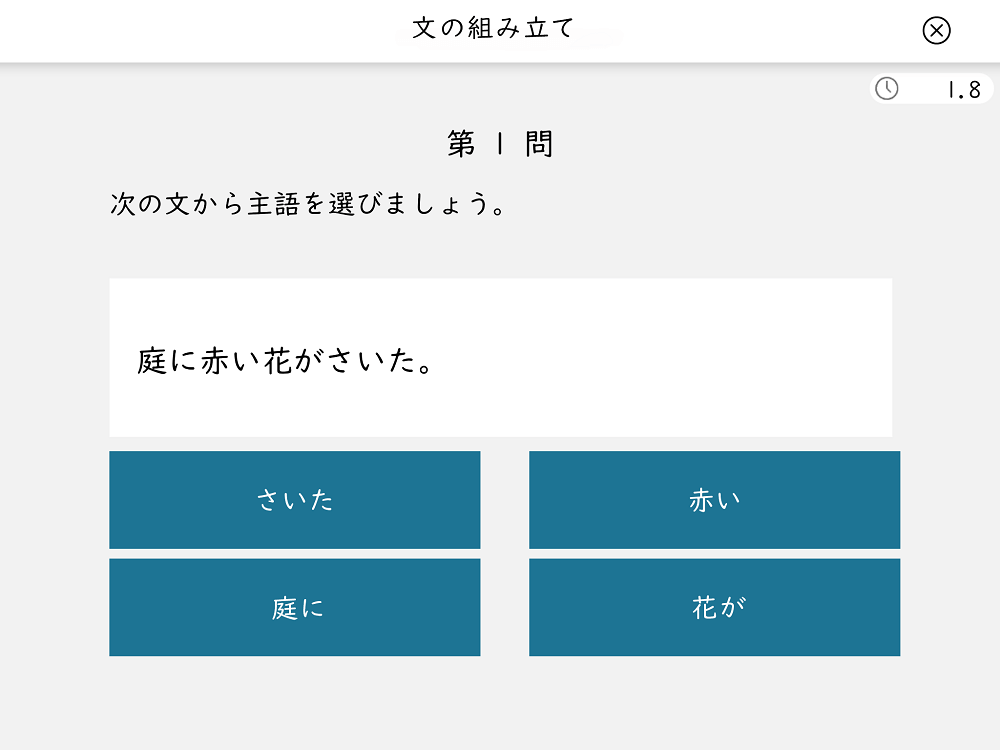Pick the "庭に" answer button
1000x750 pixels.
pyautogui.click(x=294, y=607)
